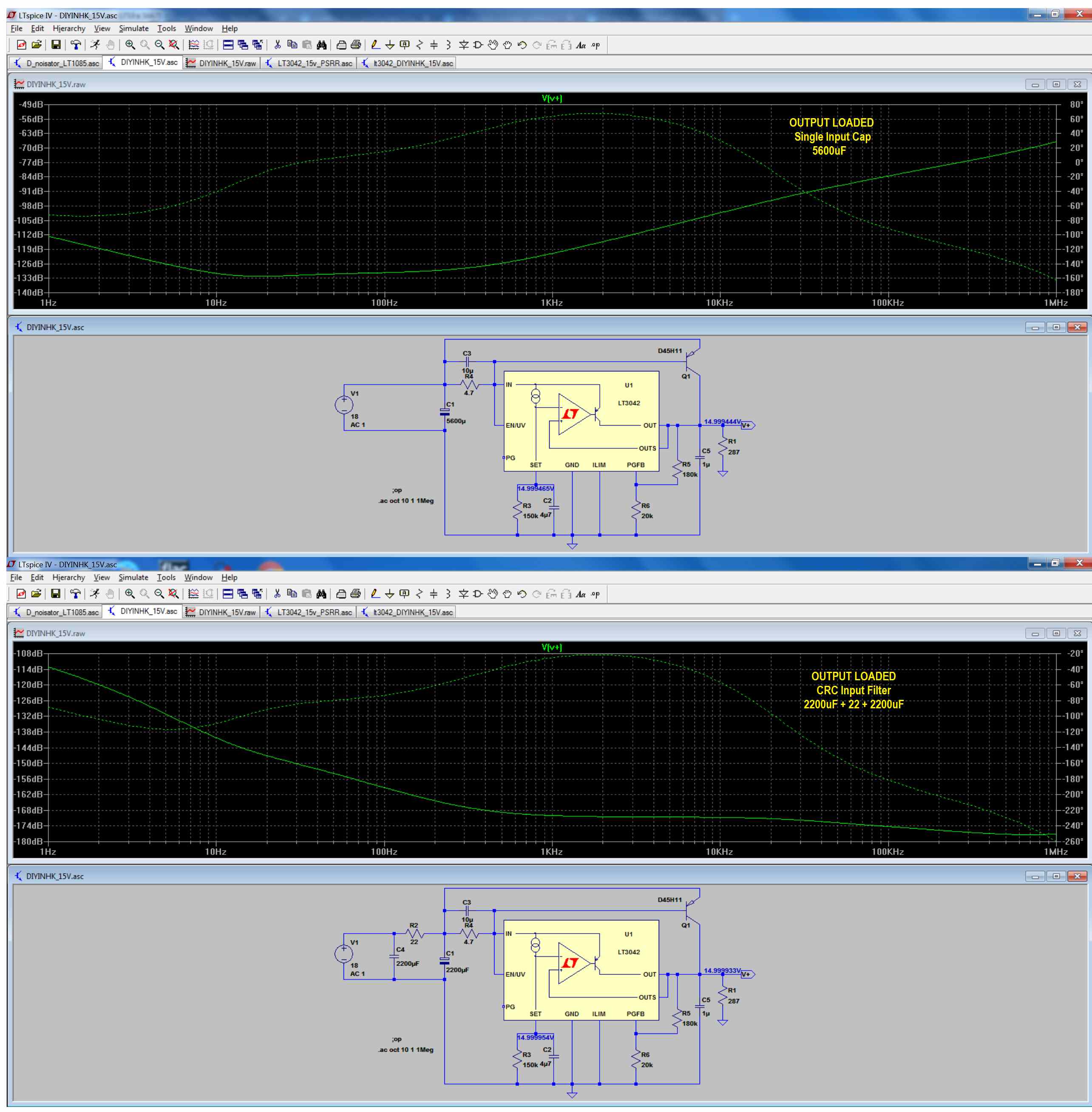Run simulation with upper window's running-man icon

click(x=95, y=45)
